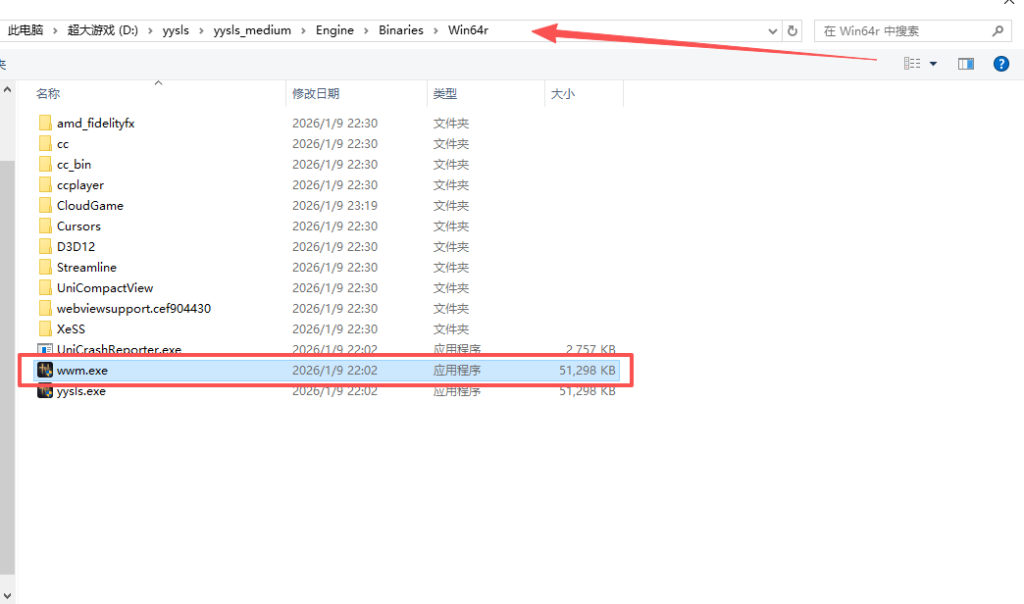This screenshot has height=604, width=1024.
Task: Open the amd_fidelityfx folder icon
Action: click(45, 123)
